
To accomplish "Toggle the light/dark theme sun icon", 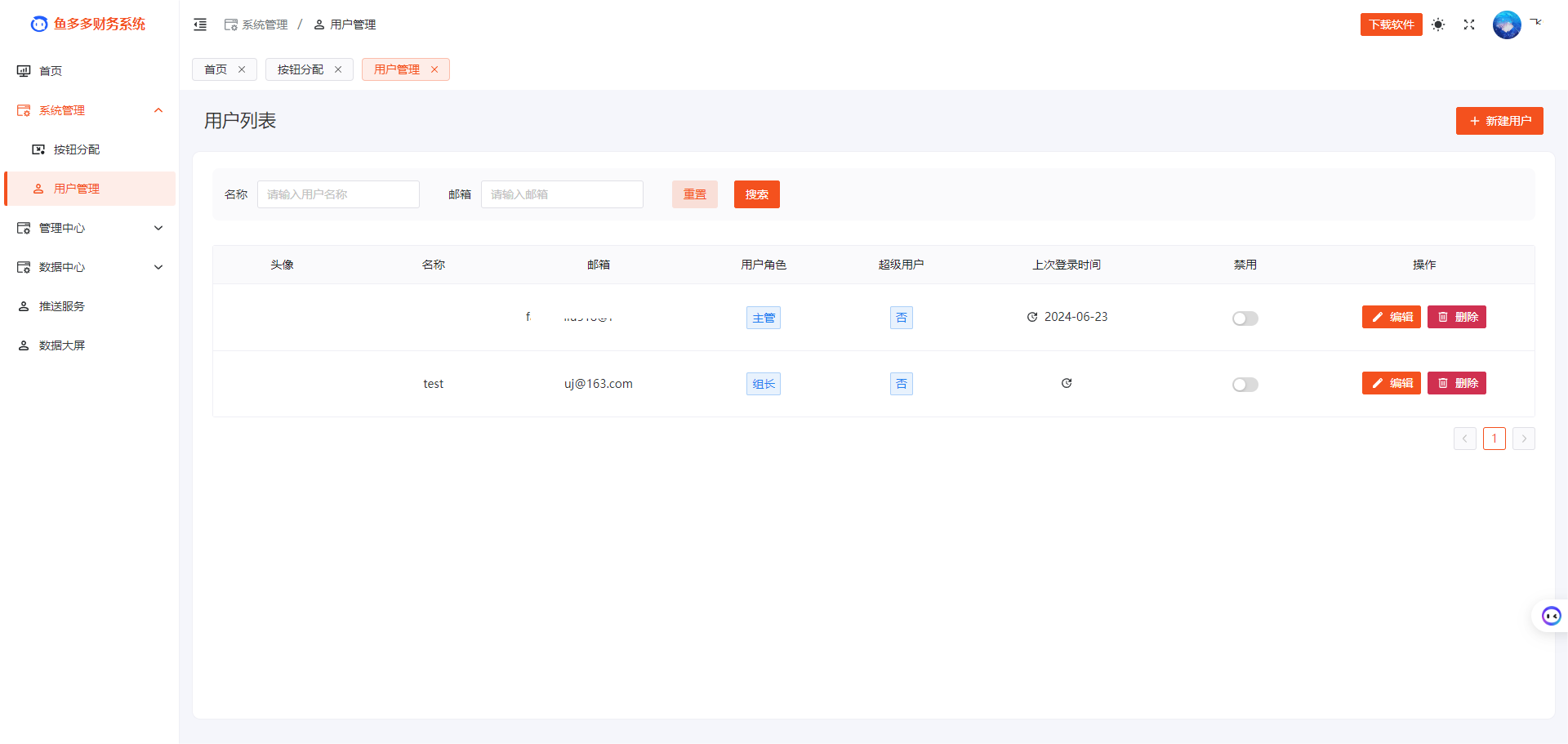I will click(1438, 25).
